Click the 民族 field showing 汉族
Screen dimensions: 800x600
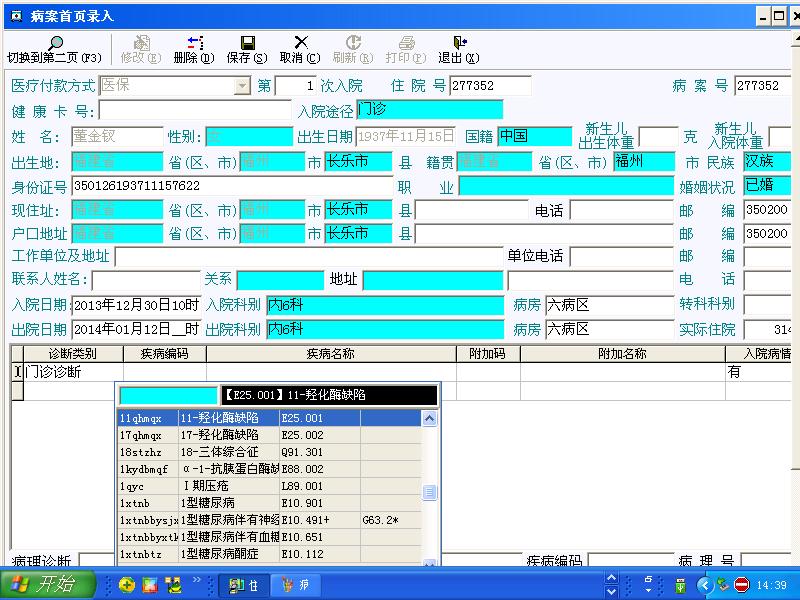pyautogui.click(x=767, y=161)
